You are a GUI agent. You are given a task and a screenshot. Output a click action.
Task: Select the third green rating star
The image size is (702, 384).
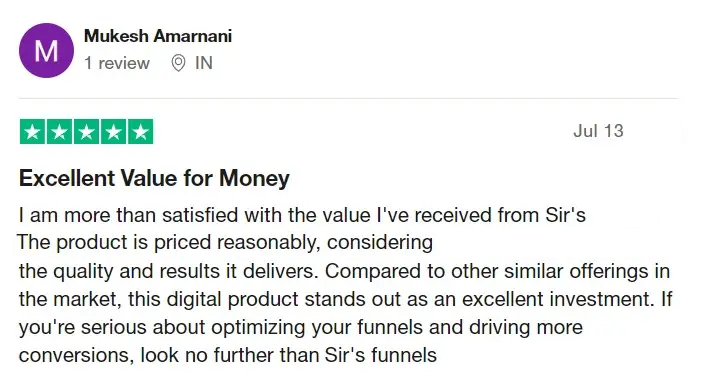point(86,132)
